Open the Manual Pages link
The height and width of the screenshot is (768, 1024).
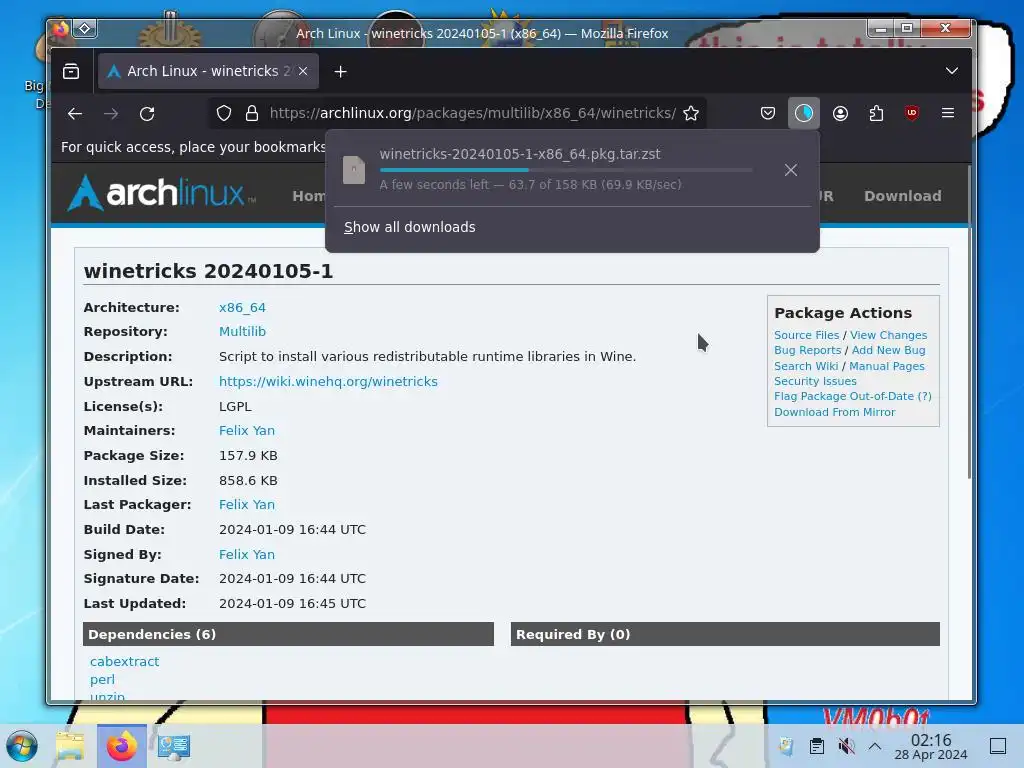pos(886,366)
